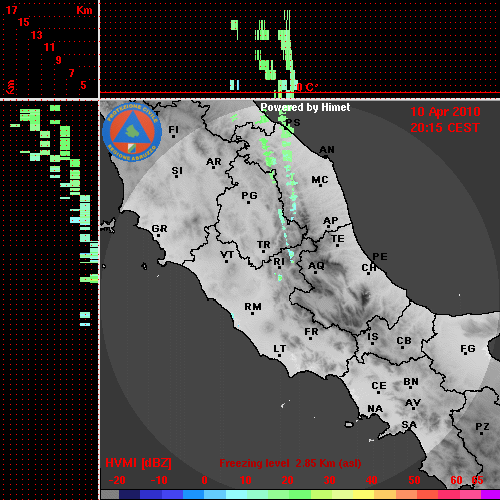500x500 pixels.
Task: Click the FI city marker on the map
Action: 173,136
